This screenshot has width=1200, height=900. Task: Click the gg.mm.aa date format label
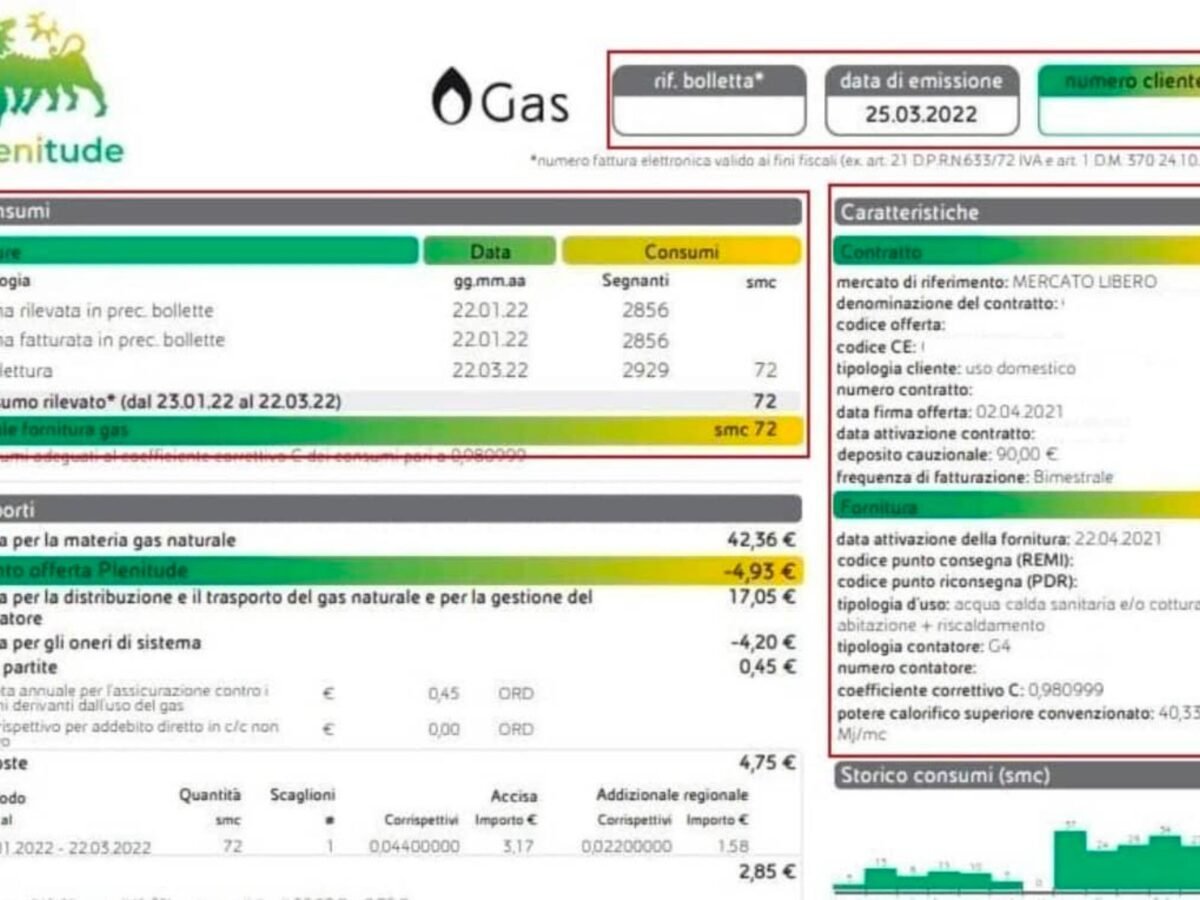(489, 282)
